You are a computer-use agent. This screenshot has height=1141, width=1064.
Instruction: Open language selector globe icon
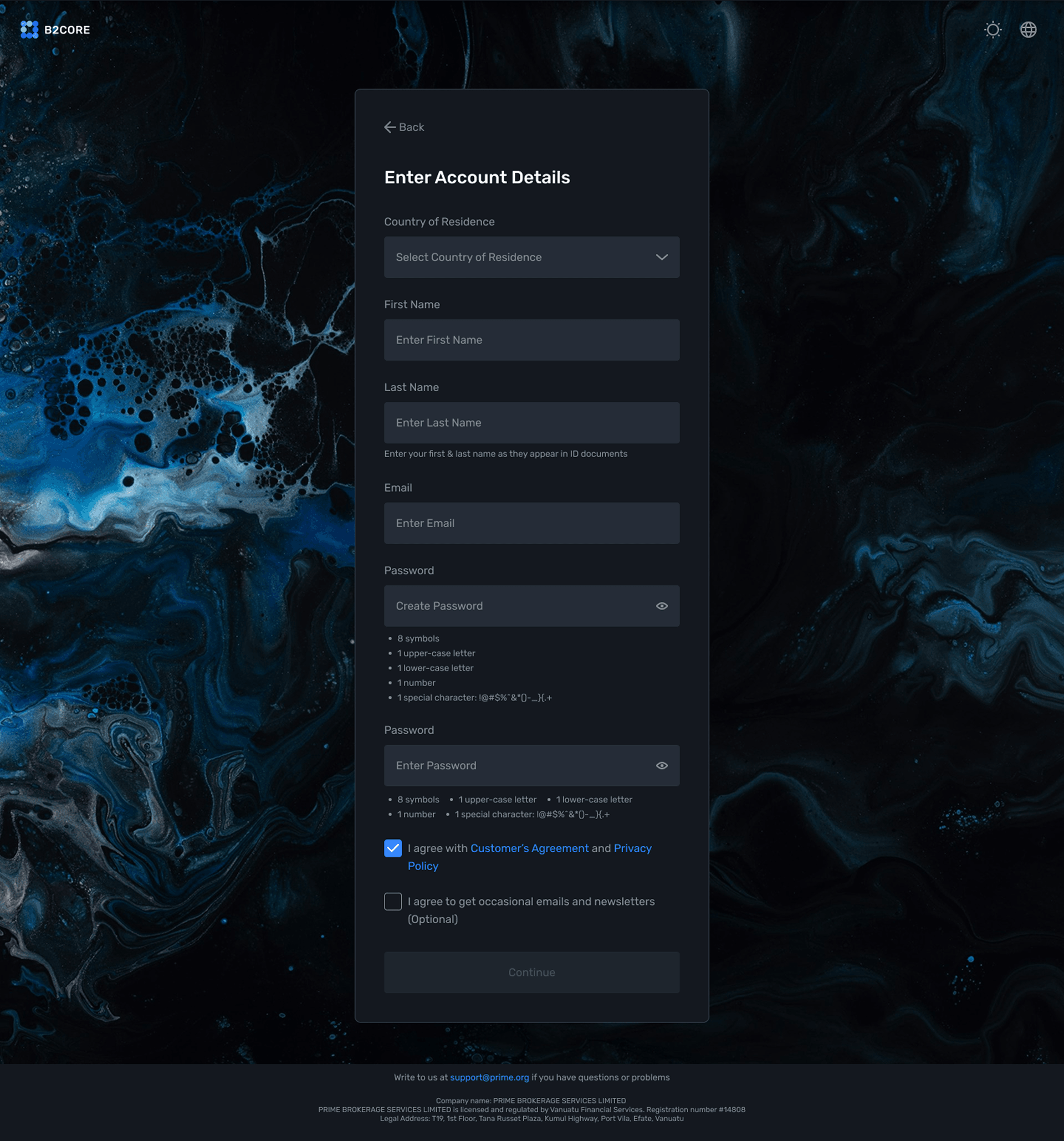(x=1028, y=29)
